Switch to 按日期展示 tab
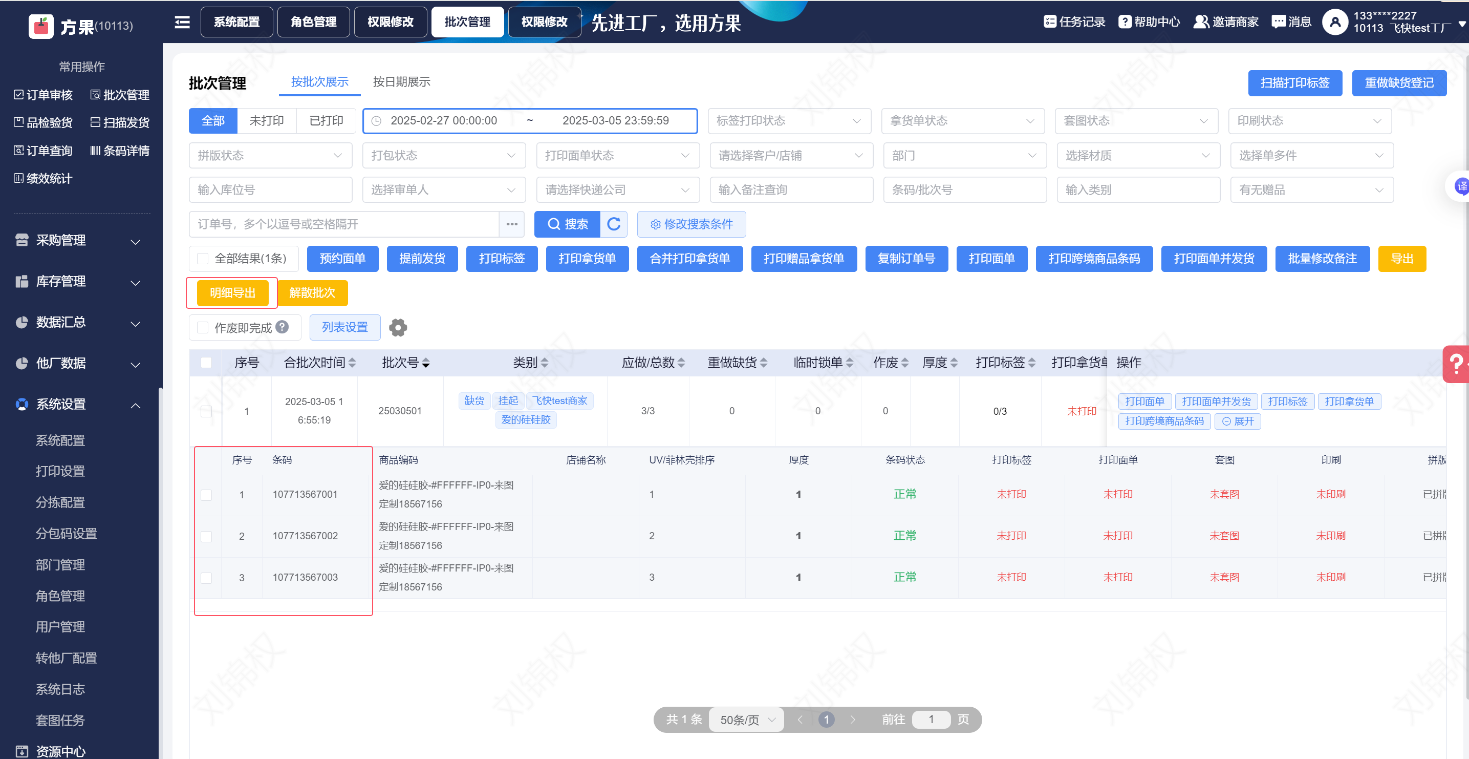This screenshot has width=1469, height=759. 401,82
